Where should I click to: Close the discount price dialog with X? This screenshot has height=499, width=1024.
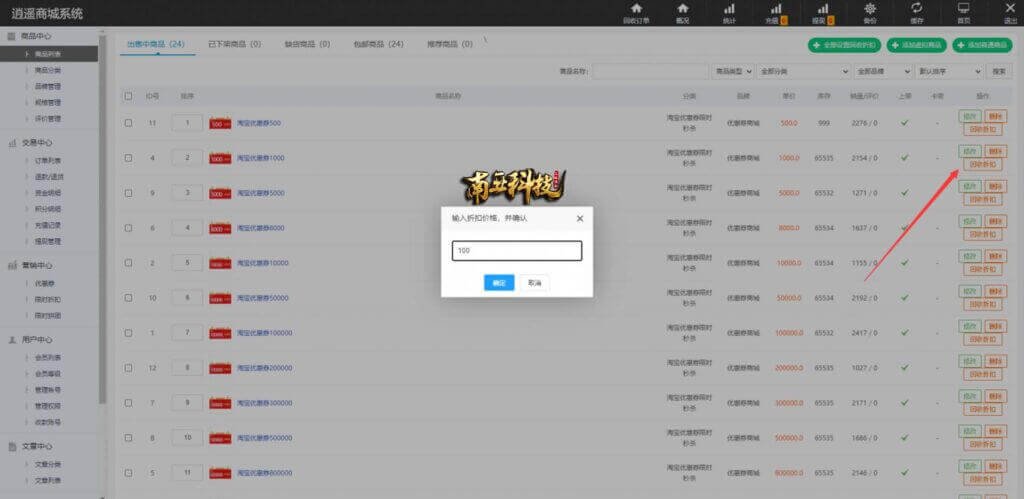(580, 217)
